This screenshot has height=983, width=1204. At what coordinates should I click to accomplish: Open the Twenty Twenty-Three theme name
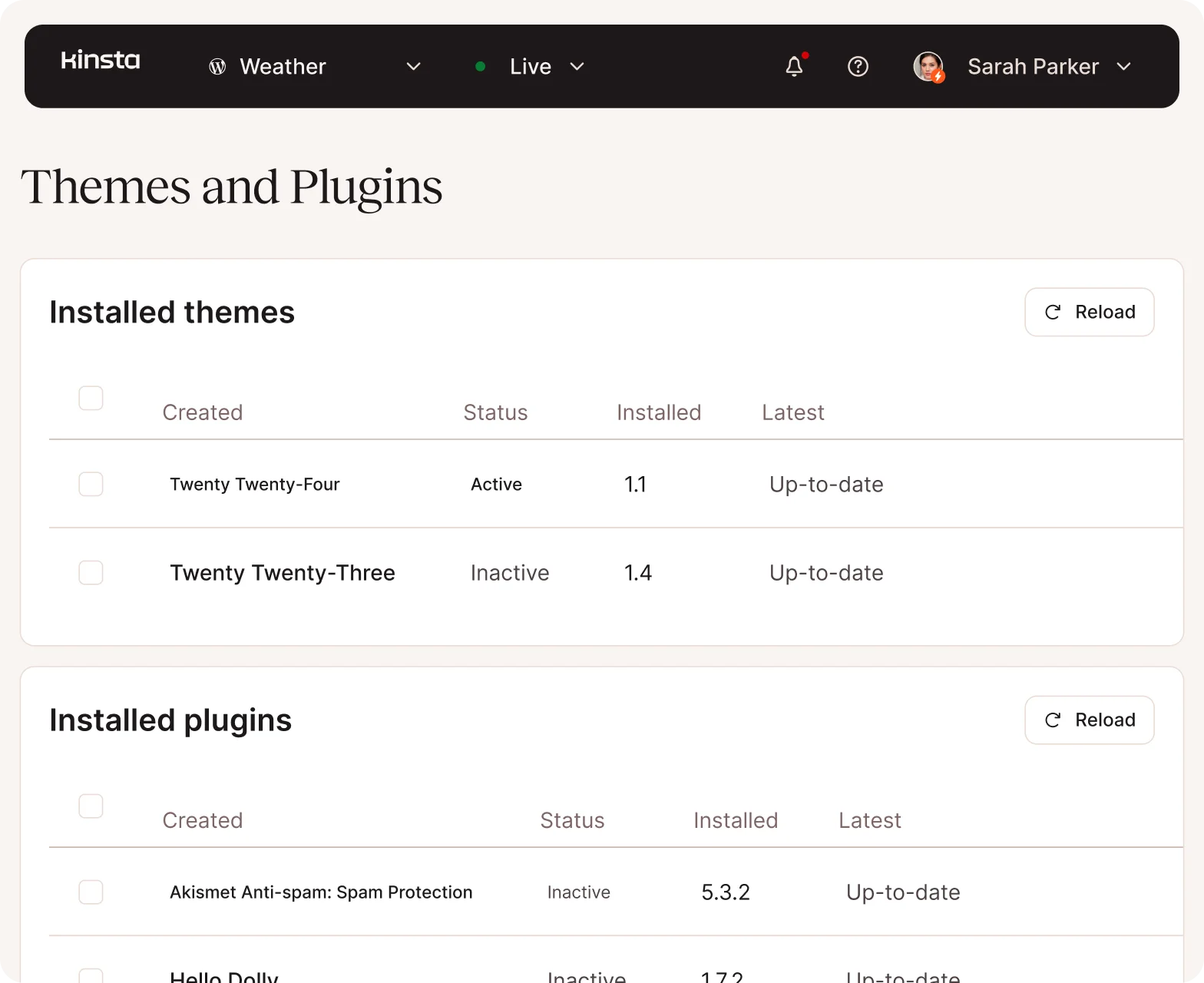pos(282,573)
